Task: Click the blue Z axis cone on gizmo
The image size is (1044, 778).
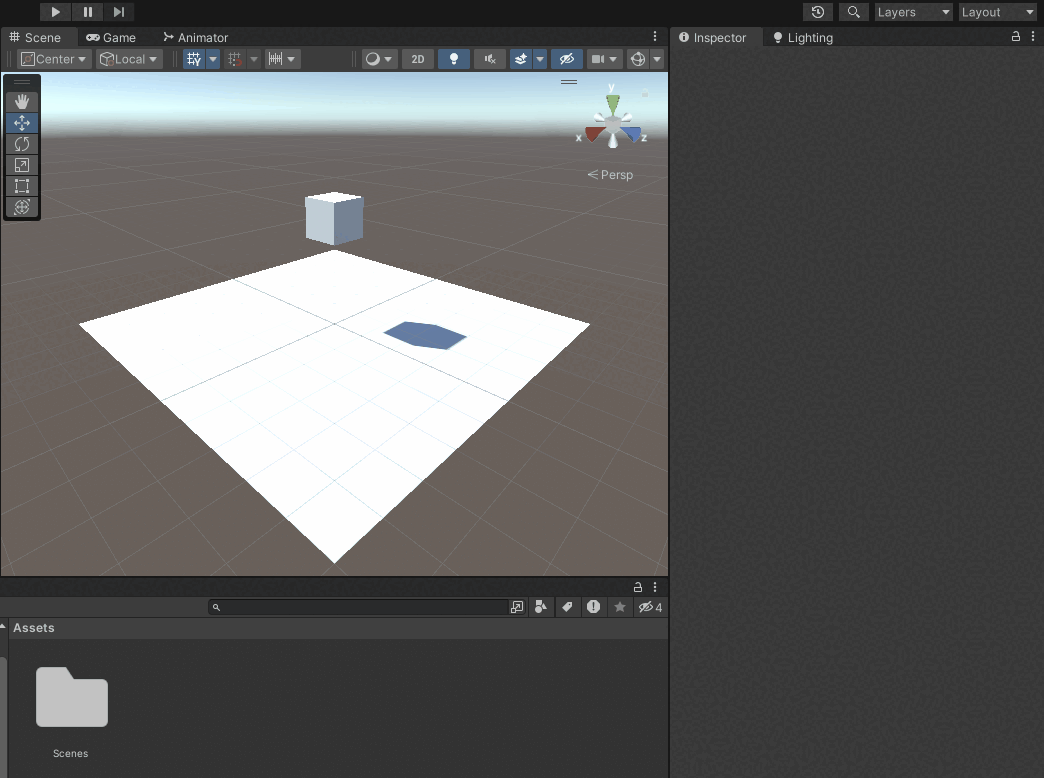Action: tap(631, 134)
